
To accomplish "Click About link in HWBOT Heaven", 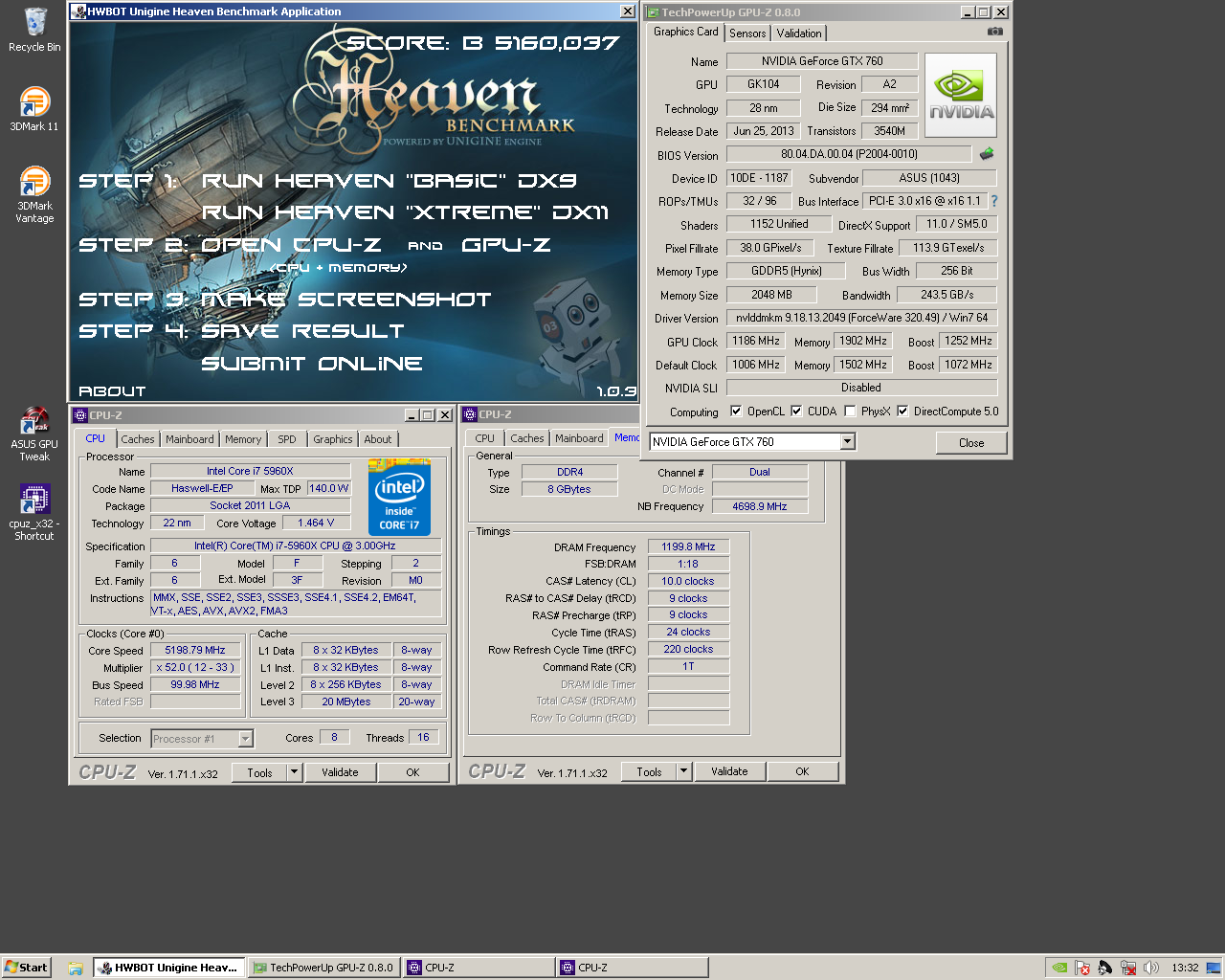I will (112, 391).
